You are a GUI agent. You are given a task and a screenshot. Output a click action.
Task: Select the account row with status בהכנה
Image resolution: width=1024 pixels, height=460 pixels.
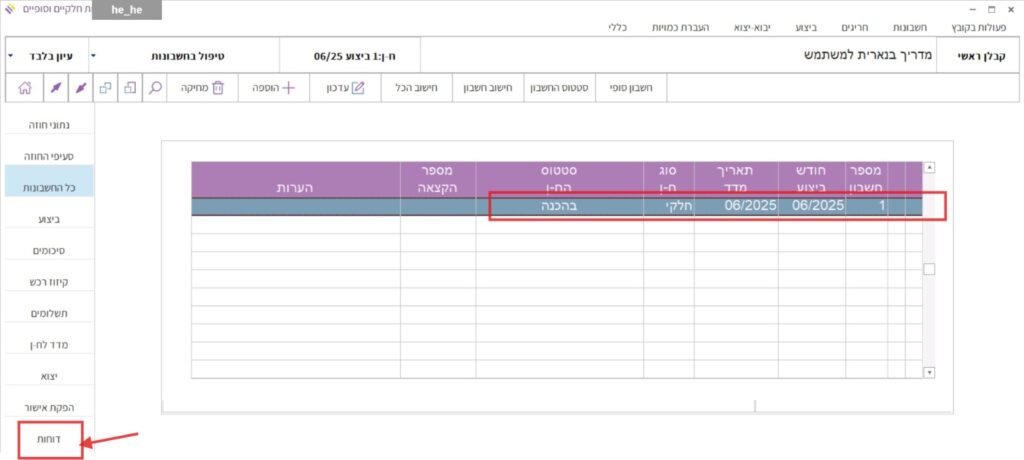click(560, 206)
